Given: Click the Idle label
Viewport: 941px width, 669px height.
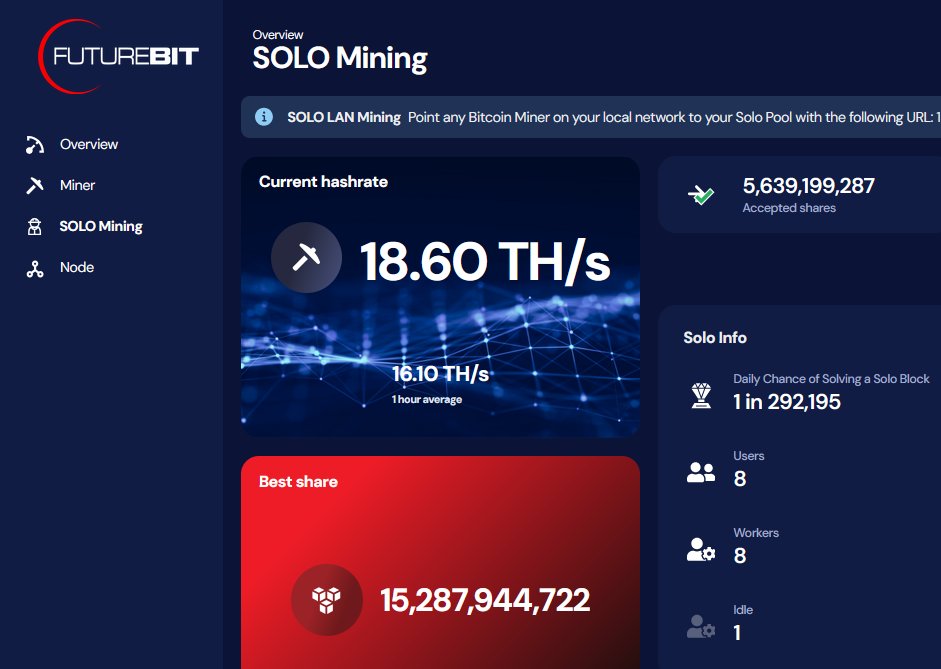Looking at the screenshot, I should tap(743, 610).
